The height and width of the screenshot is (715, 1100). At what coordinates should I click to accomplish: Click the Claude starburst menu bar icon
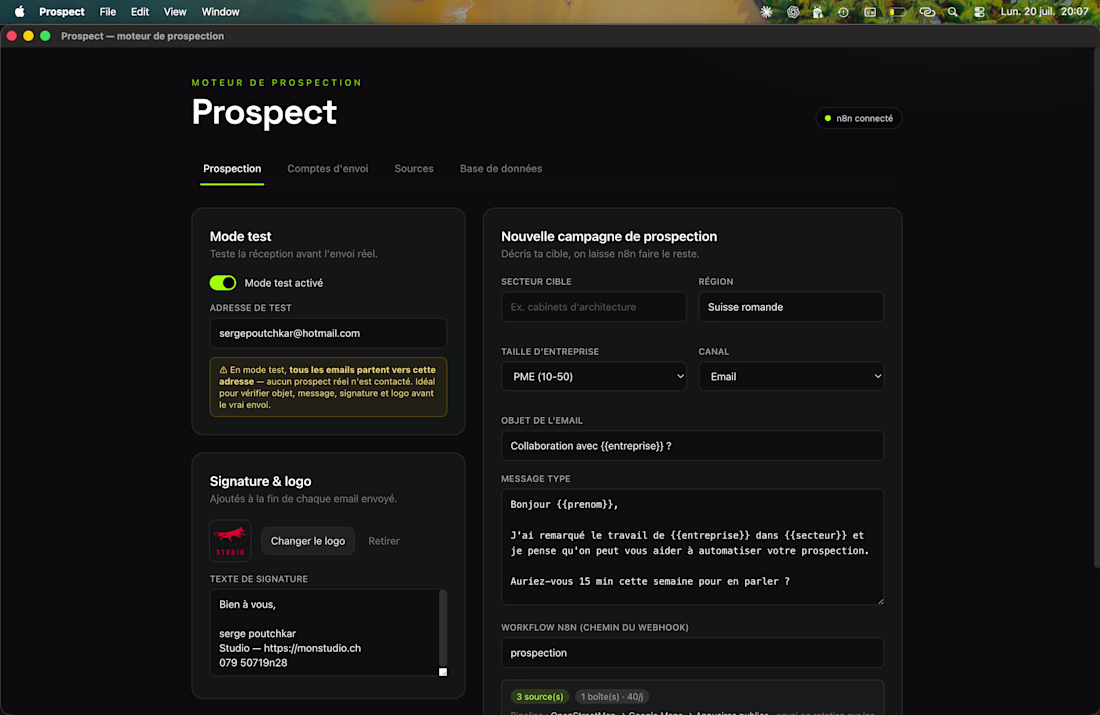pos(766,11)
